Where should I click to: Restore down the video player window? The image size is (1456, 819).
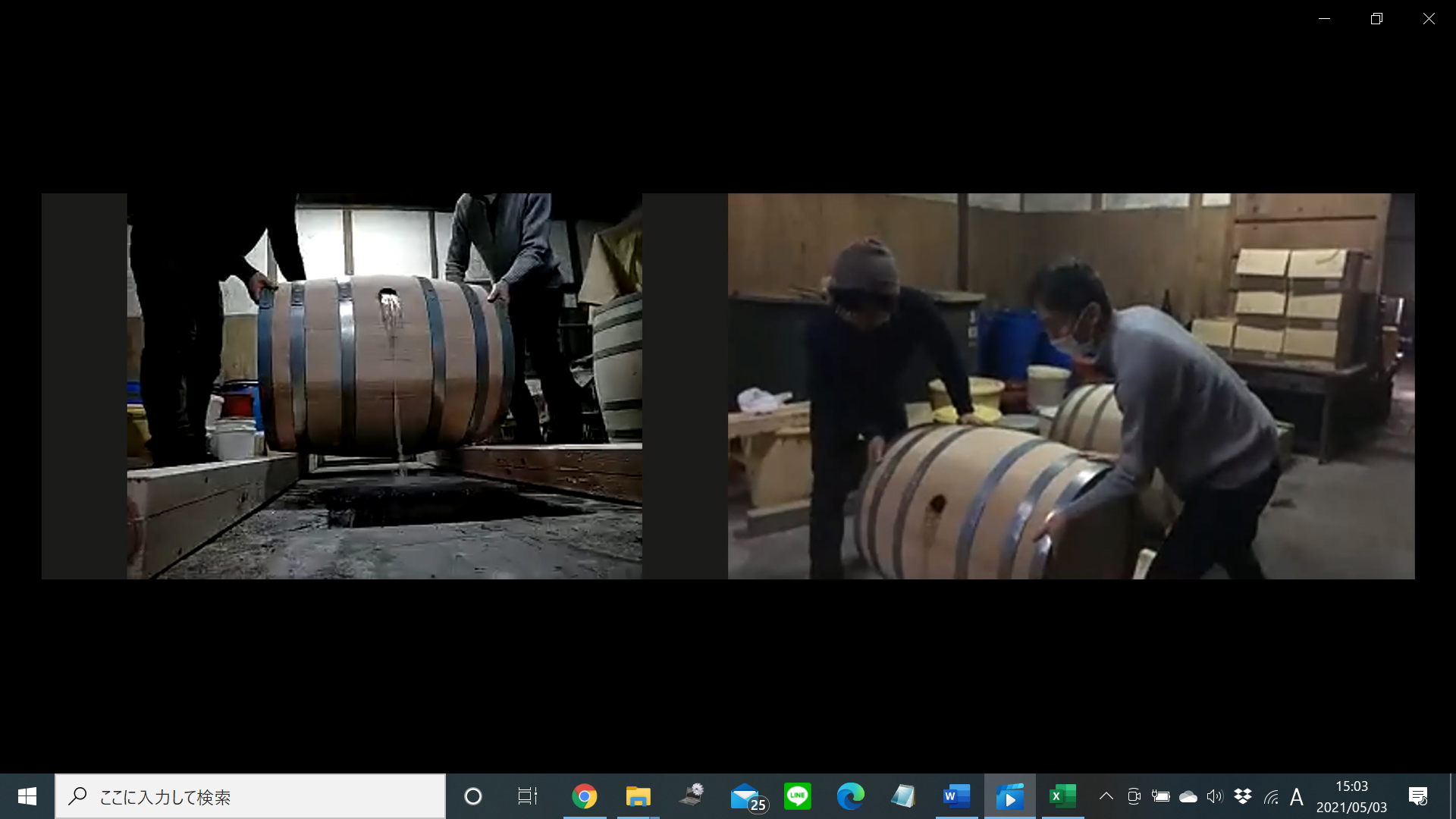(x=1376, y=19)
